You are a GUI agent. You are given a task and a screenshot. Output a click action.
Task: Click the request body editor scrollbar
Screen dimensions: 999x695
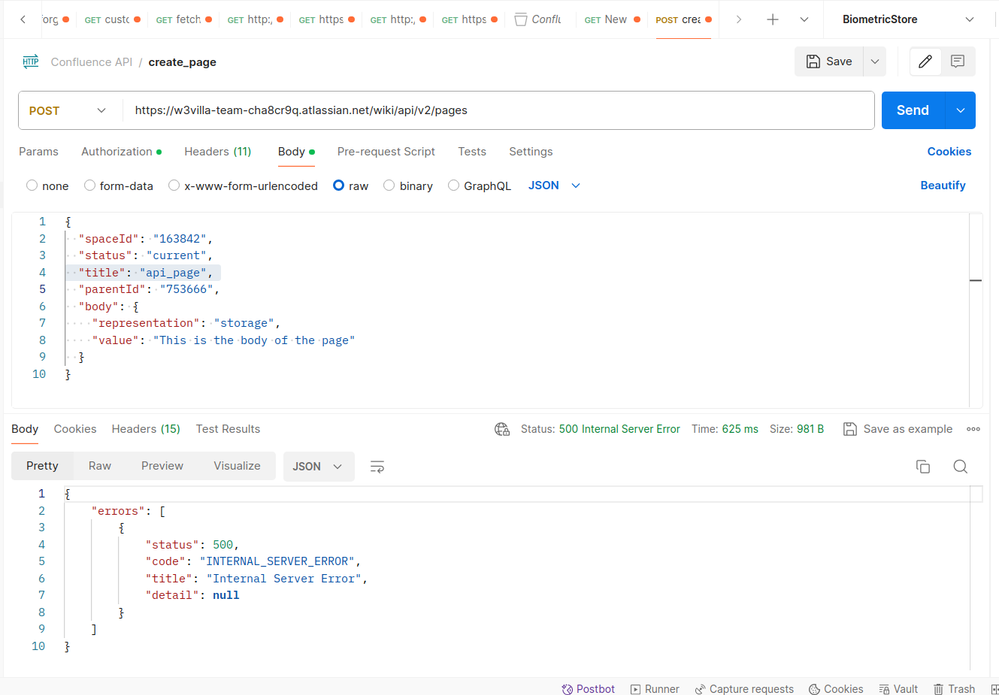click(975, 310)
